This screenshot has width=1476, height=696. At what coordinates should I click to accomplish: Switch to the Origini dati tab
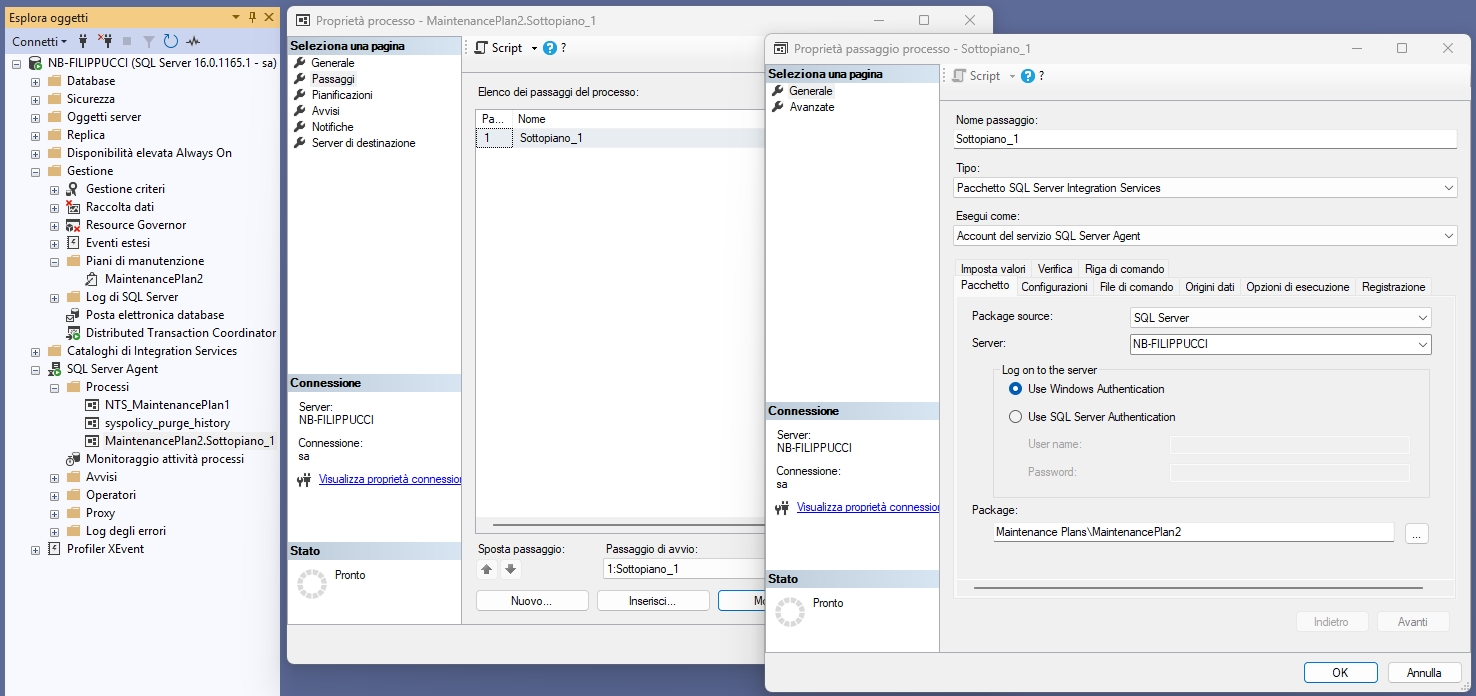[1210, 287]
